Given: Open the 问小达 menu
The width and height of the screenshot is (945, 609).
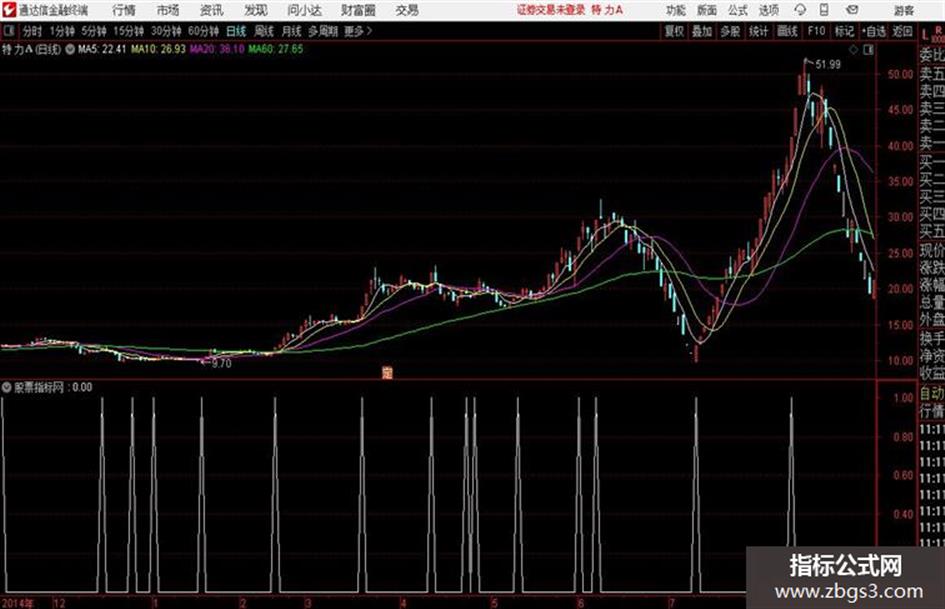Looking at the screenshot, I should coord(304,10).
